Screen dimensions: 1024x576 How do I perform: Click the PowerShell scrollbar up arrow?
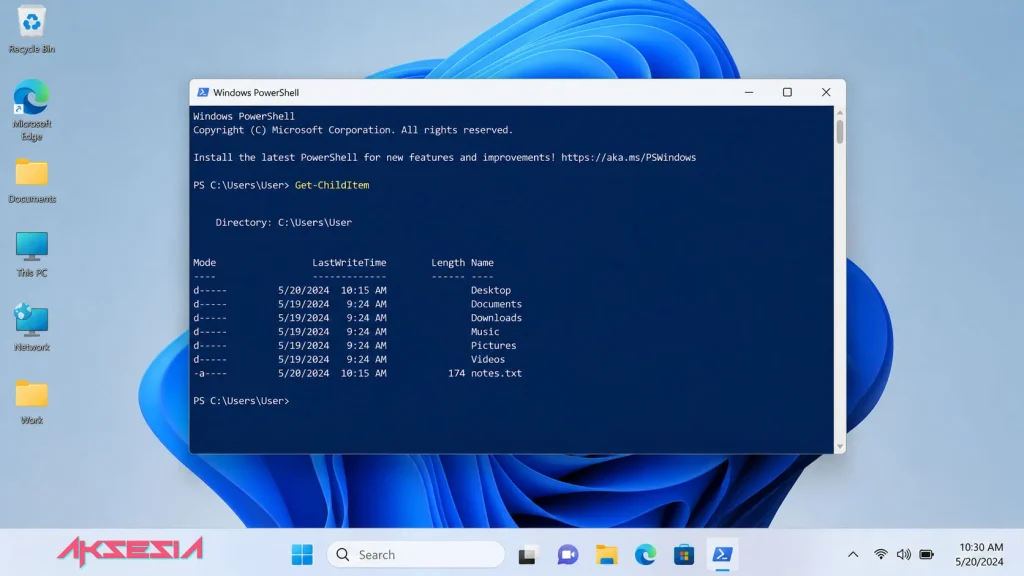[840, 112]
